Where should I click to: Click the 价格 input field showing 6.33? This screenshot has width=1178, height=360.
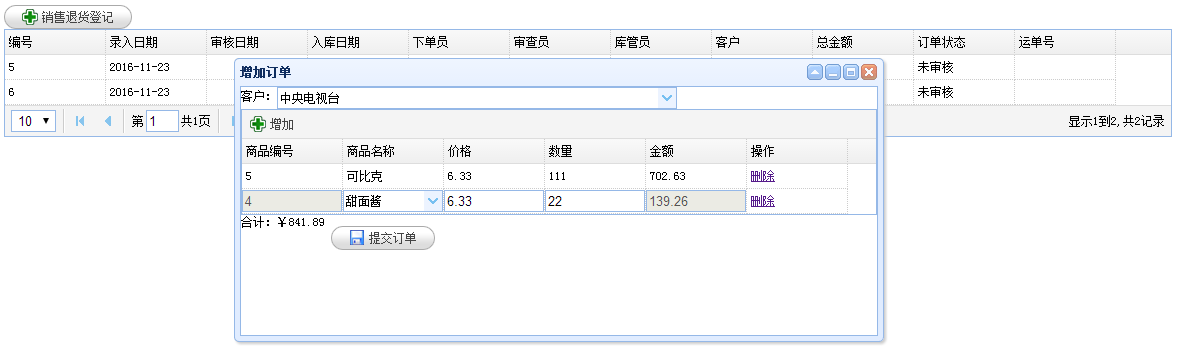tap(494, 201)
